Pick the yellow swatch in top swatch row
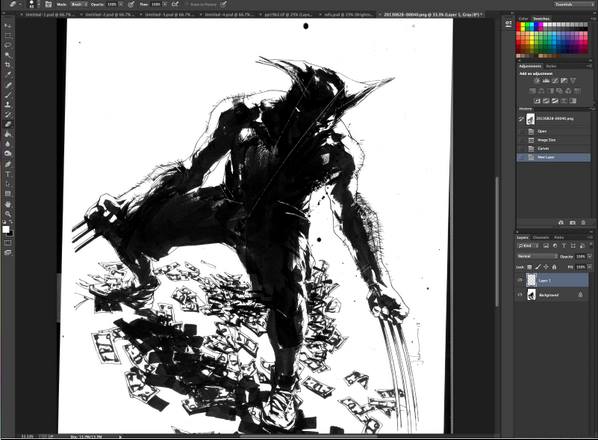Image resolution: width=598 pixels, height=440 pixels. (523, 25)
